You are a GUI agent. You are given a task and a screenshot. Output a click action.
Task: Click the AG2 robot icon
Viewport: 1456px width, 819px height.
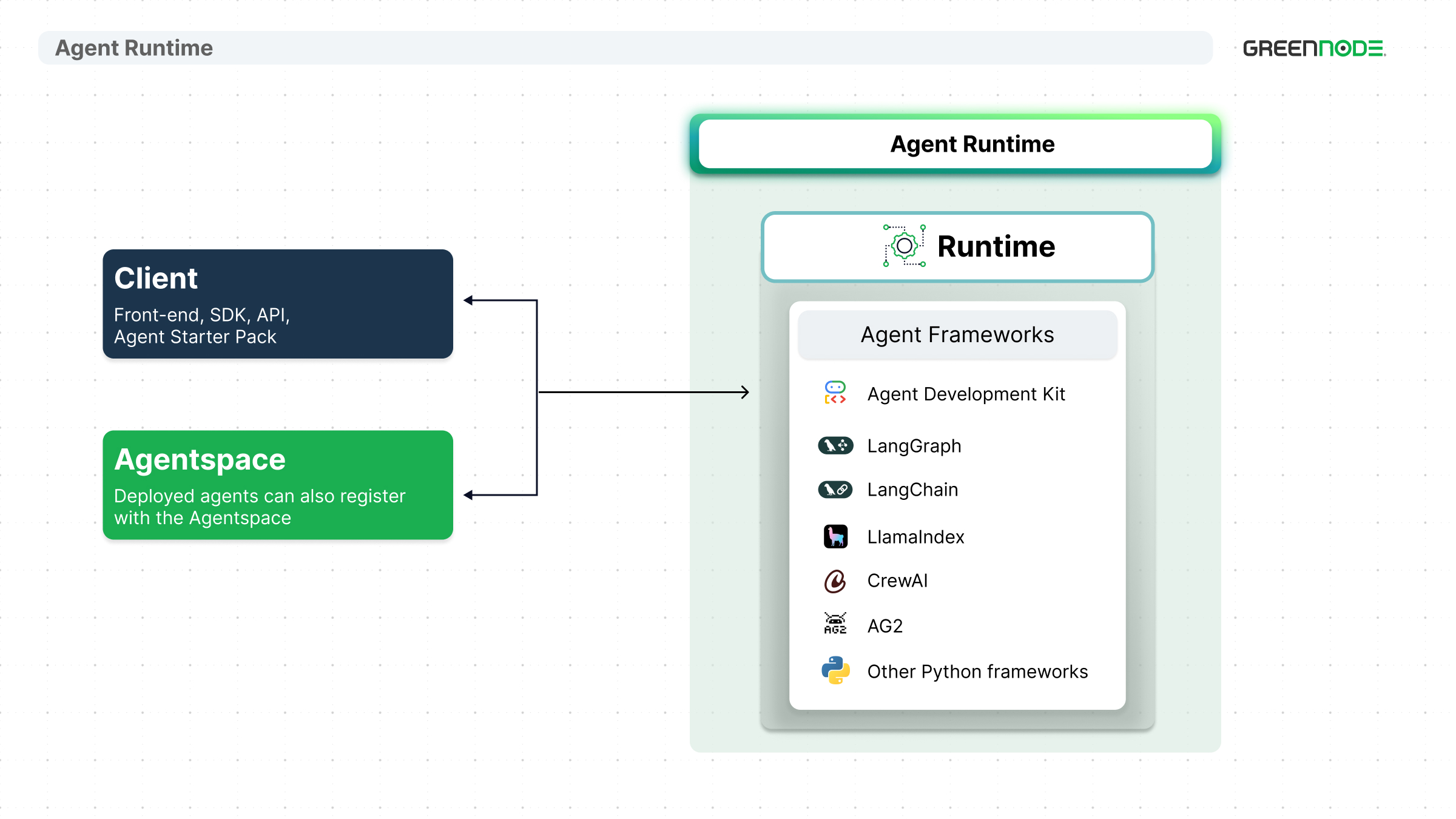(835, 623)
